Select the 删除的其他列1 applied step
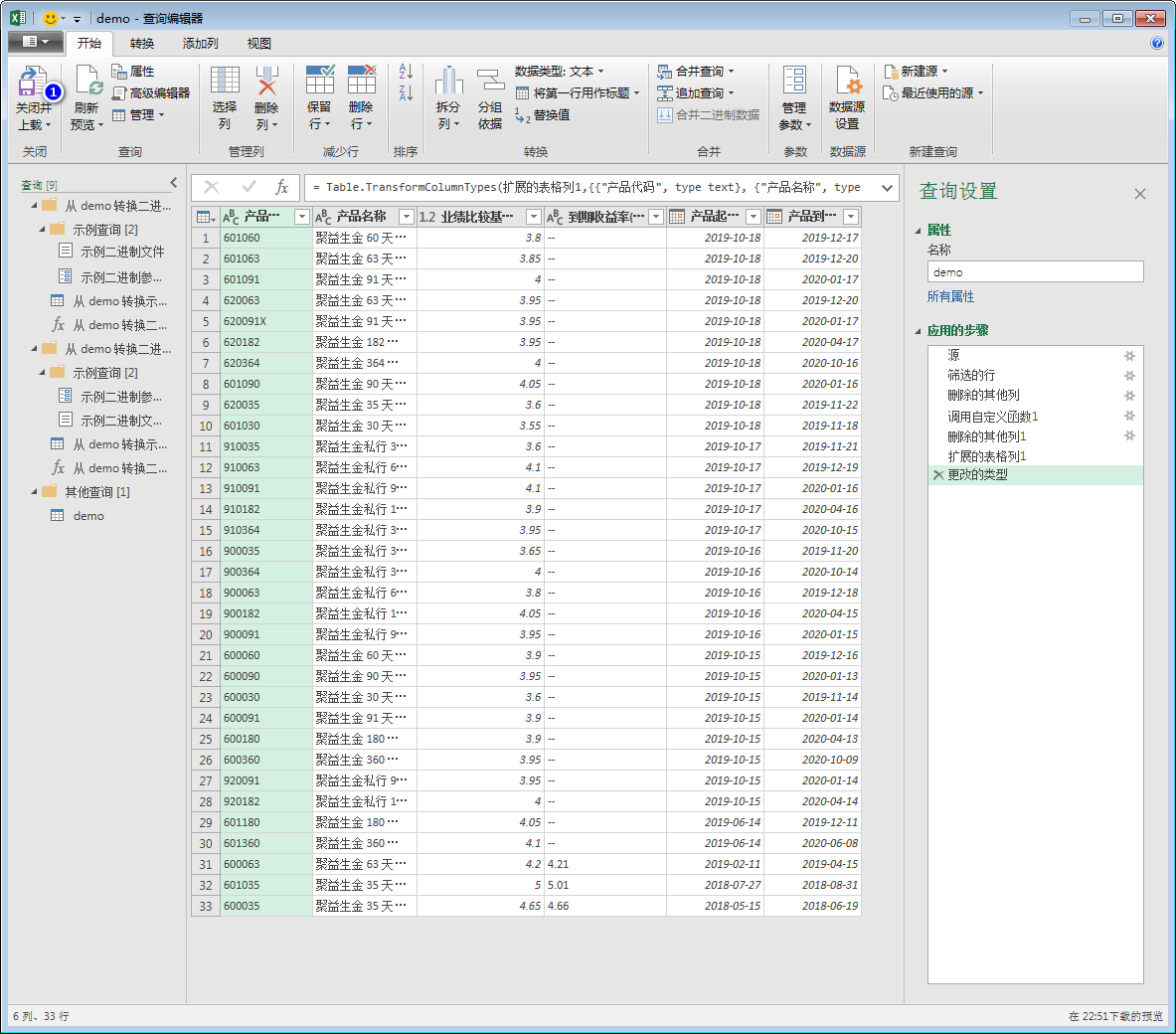This screenshot has height=1034, width=1176. coord(986,435)
